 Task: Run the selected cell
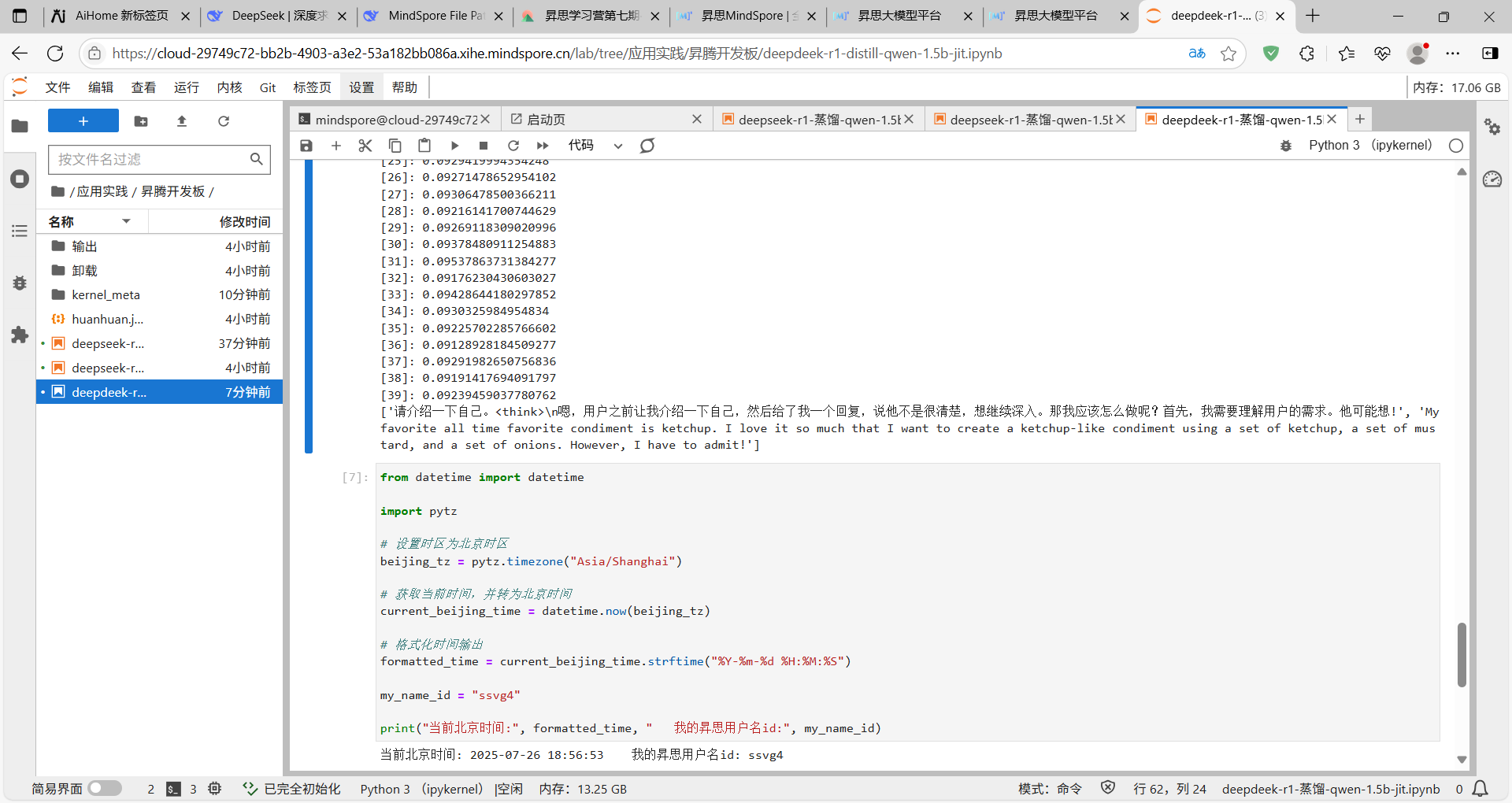454,146
